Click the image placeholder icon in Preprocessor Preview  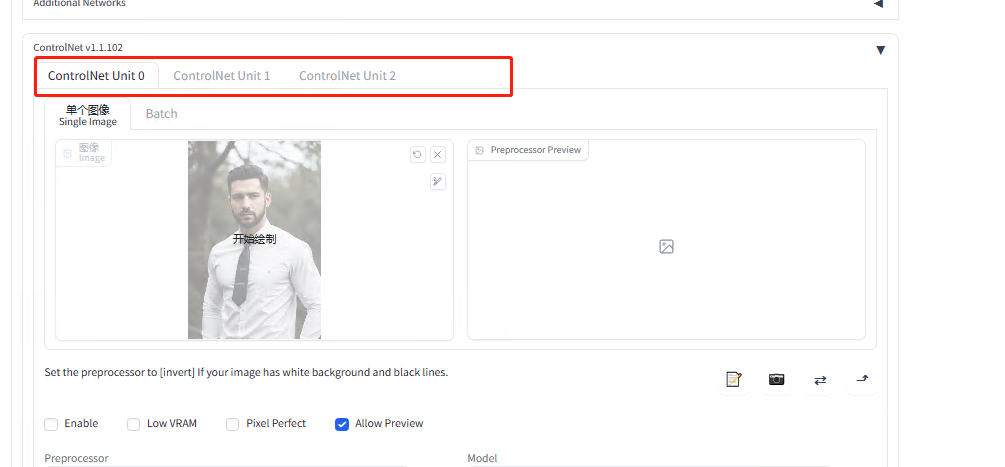click(666, 246)
